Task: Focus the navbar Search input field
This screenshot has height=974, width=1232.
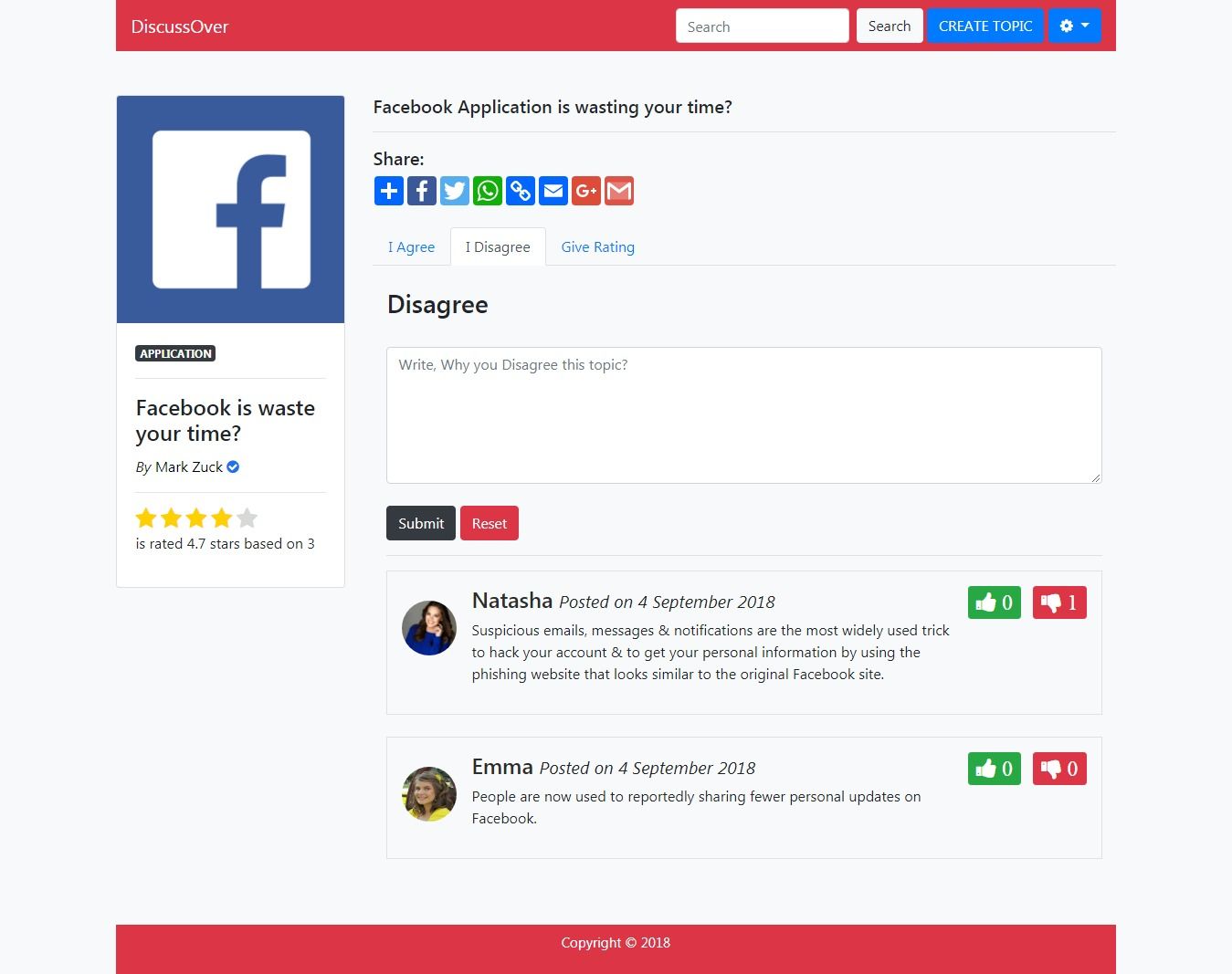Action: click(763, 26)
